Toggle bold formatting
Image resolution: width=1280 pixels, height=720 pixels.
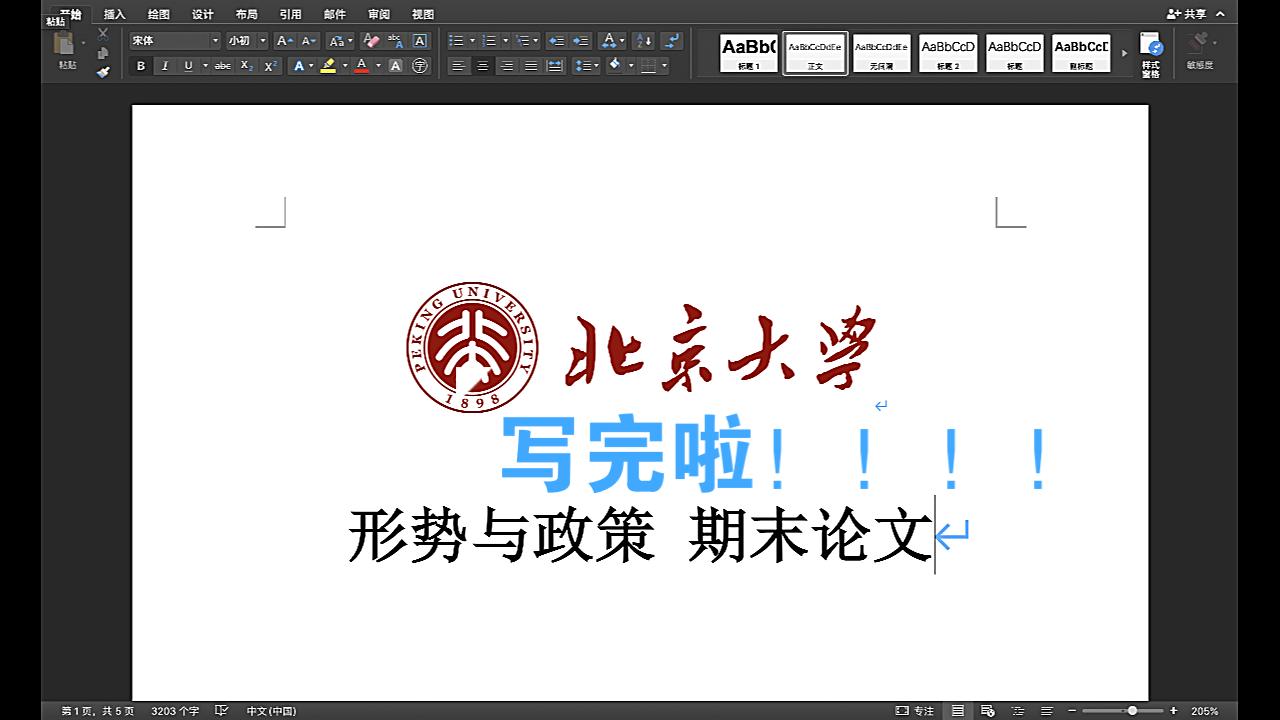[x=141, y=66]
